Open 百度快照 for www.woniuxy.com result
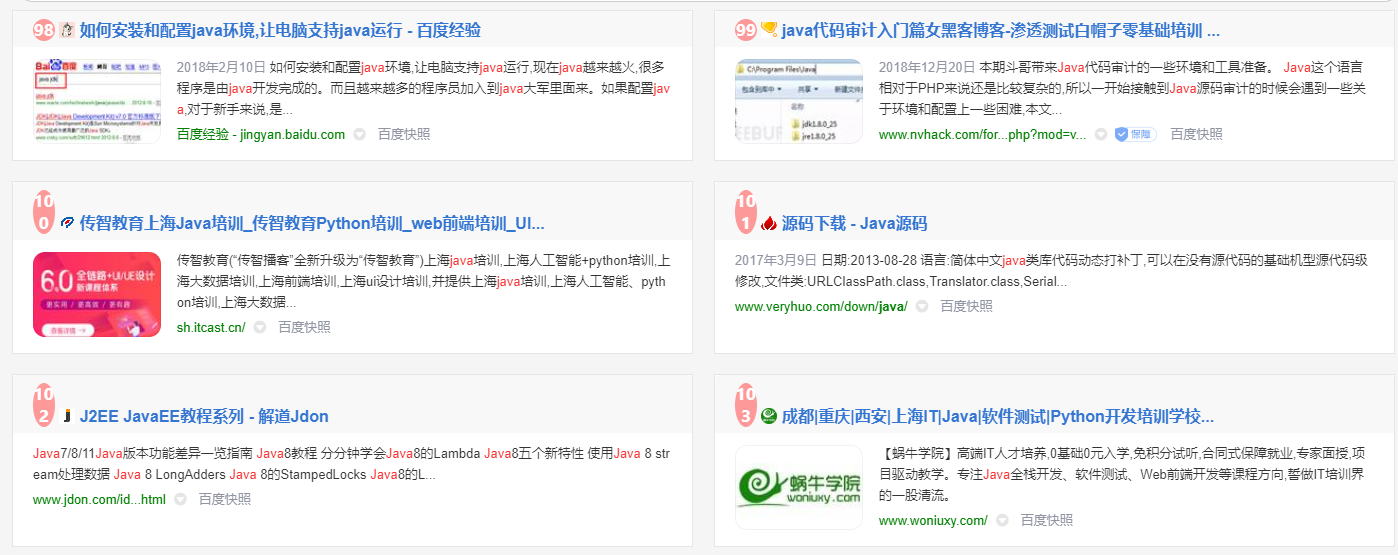Screen dimensions: 1398x555 1047,520
